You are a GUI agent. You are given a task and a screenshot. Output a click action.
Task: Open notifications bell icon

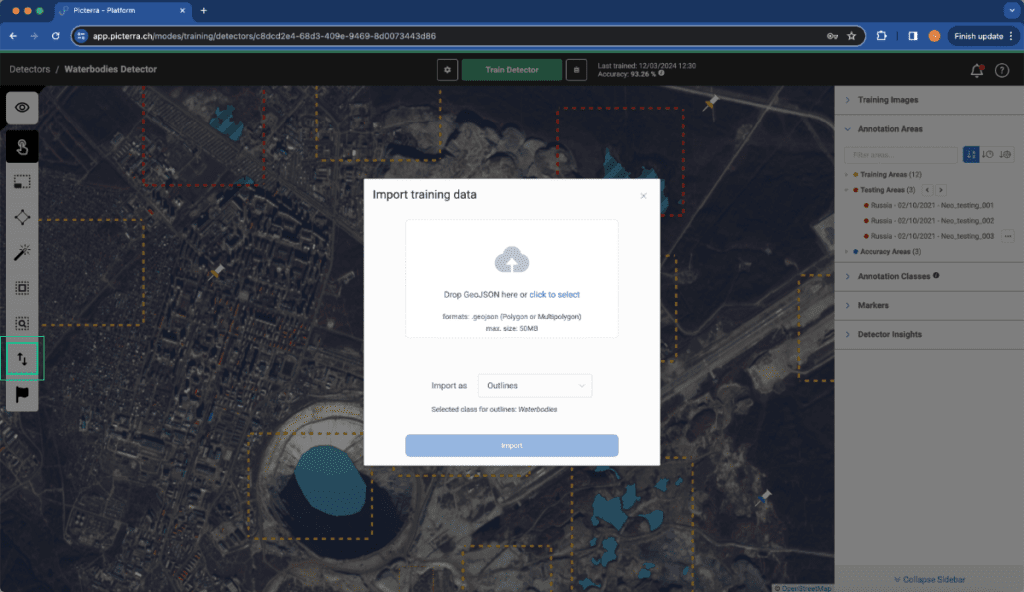[976, 70]
